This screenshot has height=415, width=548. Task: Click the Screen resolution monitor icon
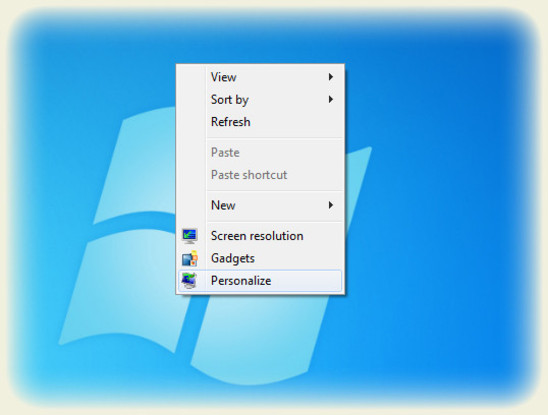190,236
